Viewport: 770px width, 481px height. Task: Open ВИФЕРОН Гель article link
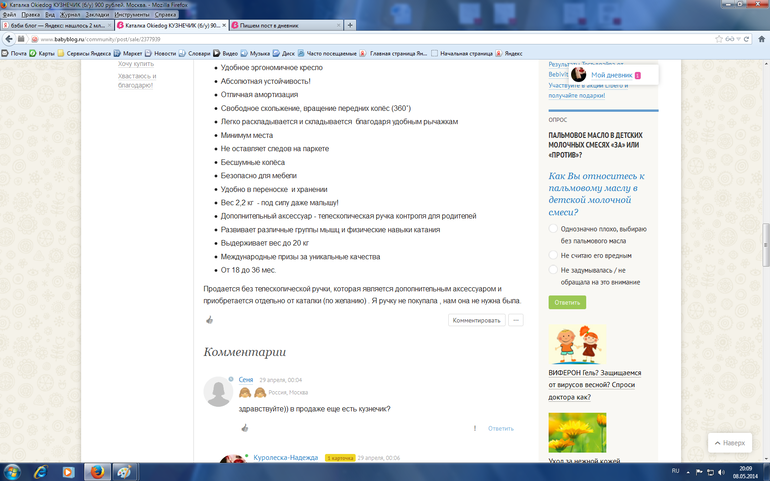(x=595, y=385)
